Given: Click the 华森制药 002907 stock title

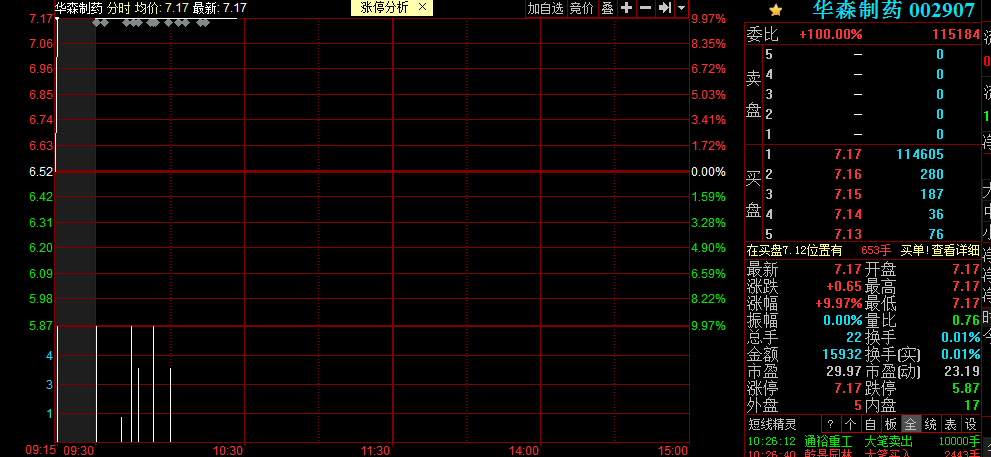Looking at the screenshot, I should tap(894, 10).
